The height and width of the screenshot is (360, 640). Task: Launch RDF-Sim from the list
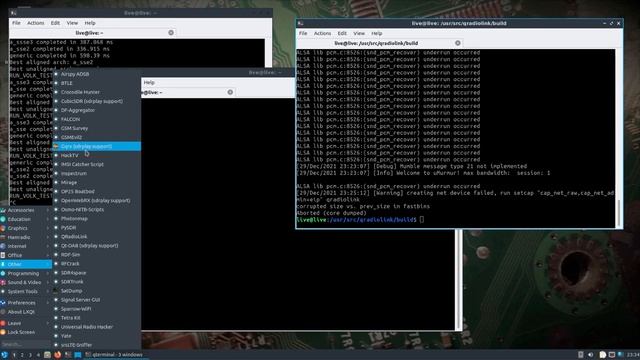[96, 254]
